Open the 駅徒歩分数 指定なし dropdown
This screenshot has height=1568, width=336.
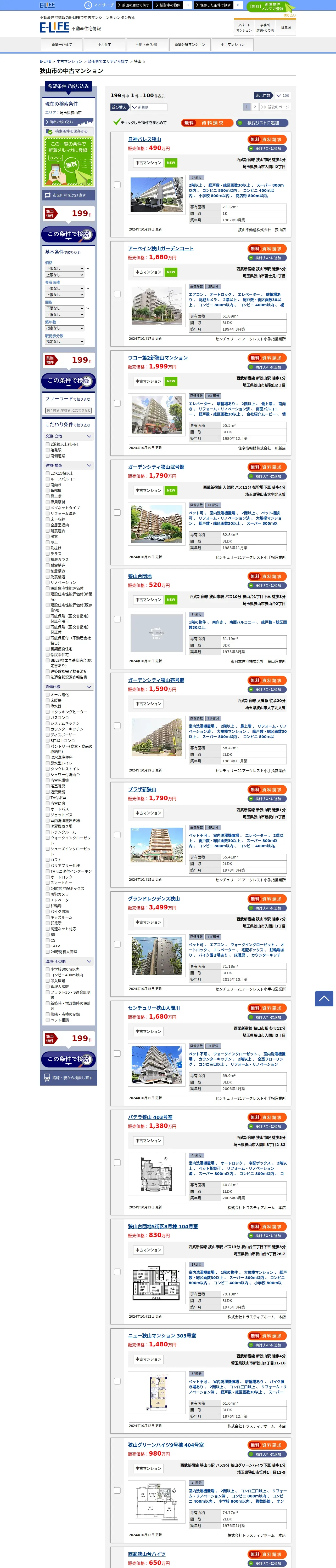[65, 342]
